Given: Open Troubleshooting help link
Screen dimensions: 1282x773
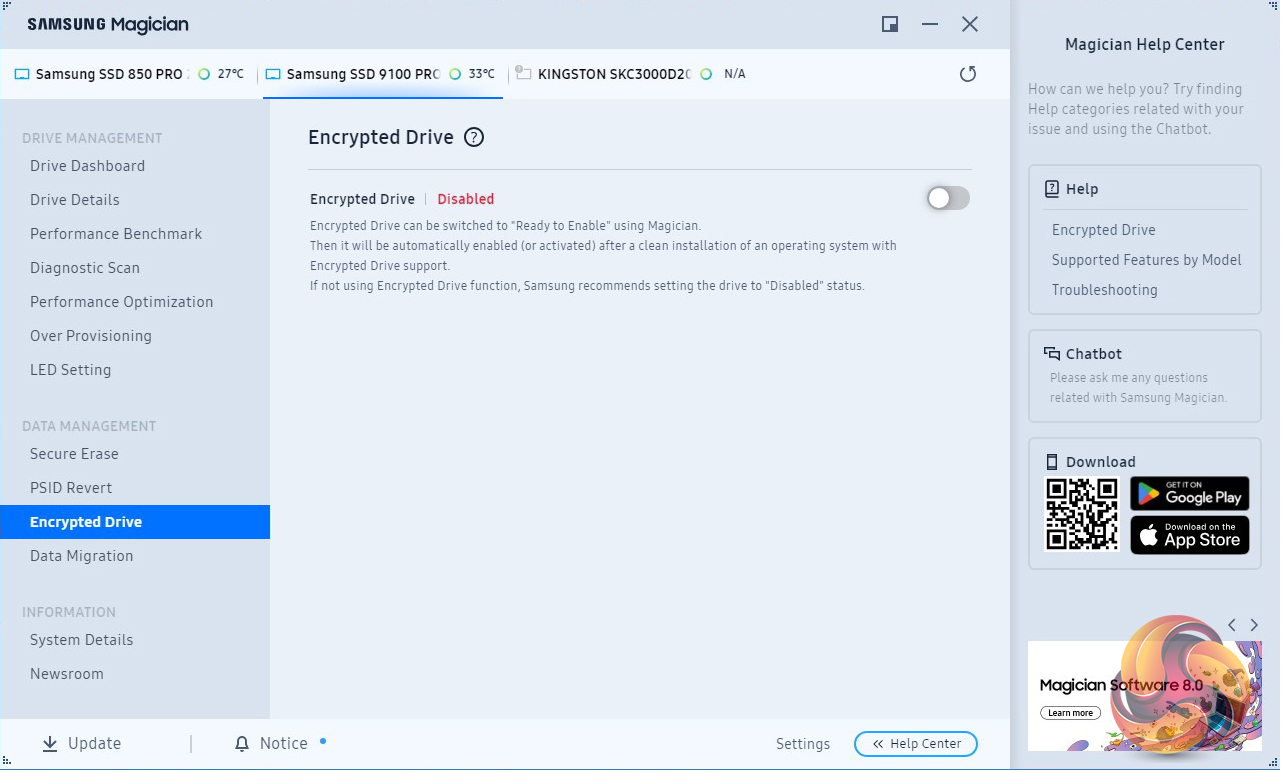Looking at the screenshot, I should [1104, 290].
